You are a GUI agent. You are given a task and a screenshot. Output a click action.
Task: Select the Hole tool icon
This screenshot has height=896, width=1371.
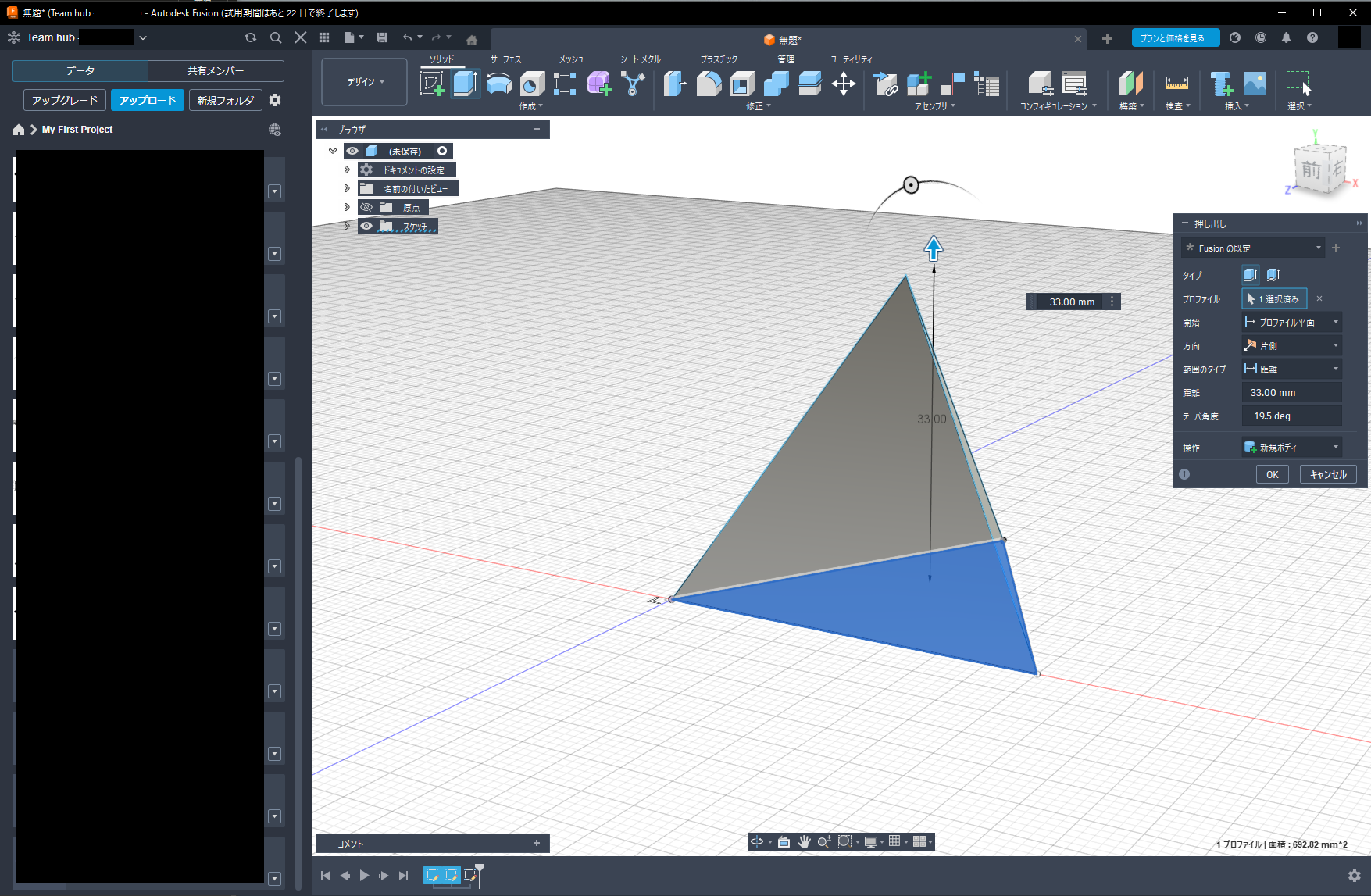532,83
